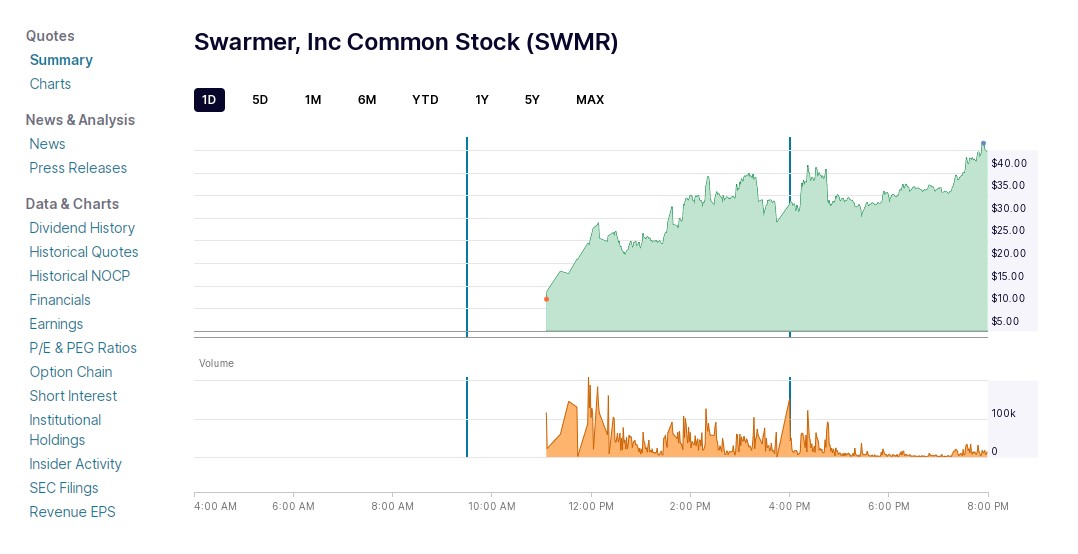View Dividend History page

coord(82,228)
